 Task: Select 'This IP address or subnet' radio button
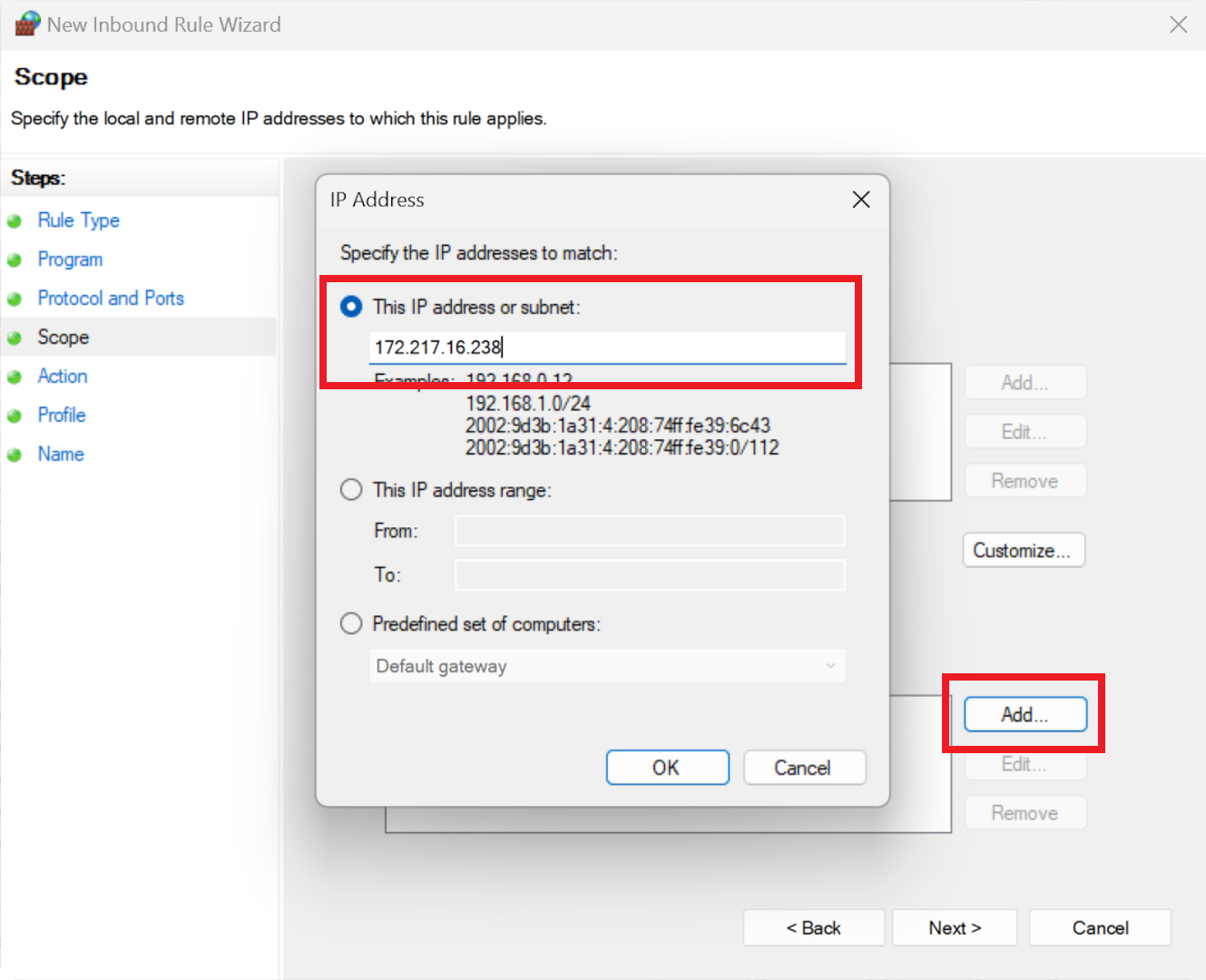[x=351, y=308]
